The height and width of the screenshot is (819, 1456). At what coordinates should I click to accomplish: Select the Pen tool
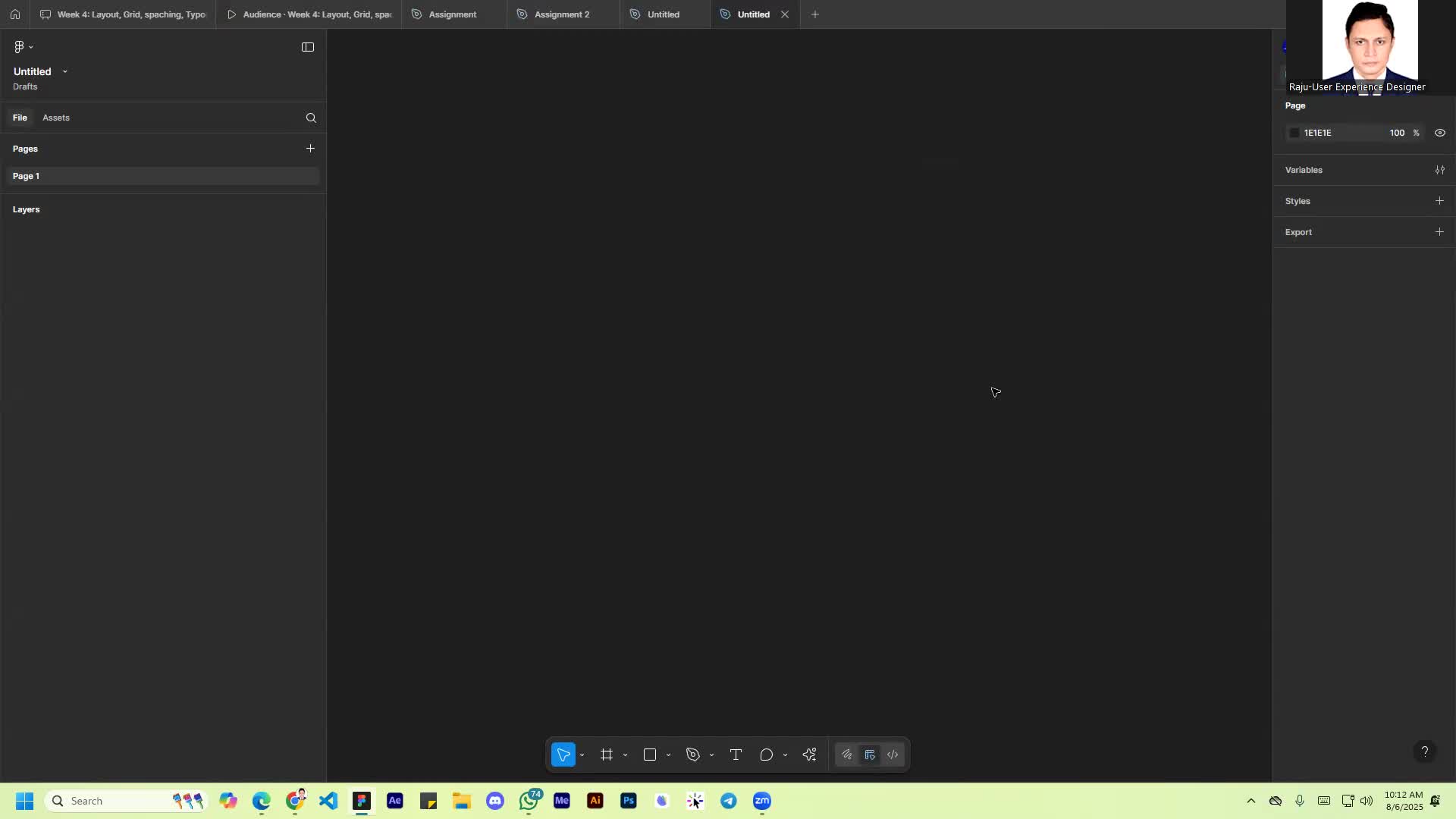coord(693,755)
